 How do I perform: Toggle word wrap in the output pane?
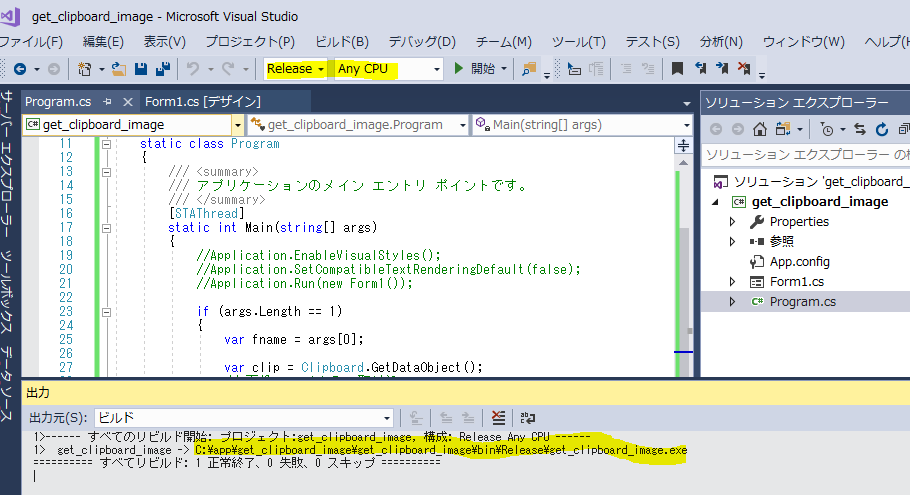click(527, 417)
